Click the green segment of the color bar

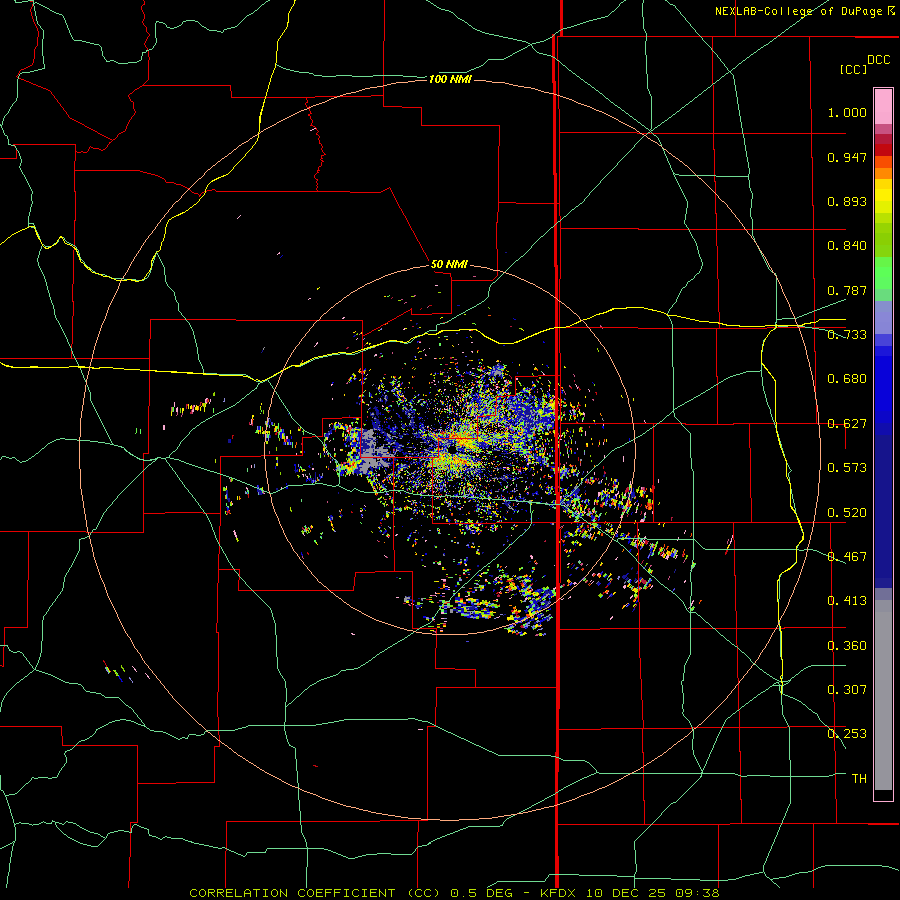click(x=883, y=273)
